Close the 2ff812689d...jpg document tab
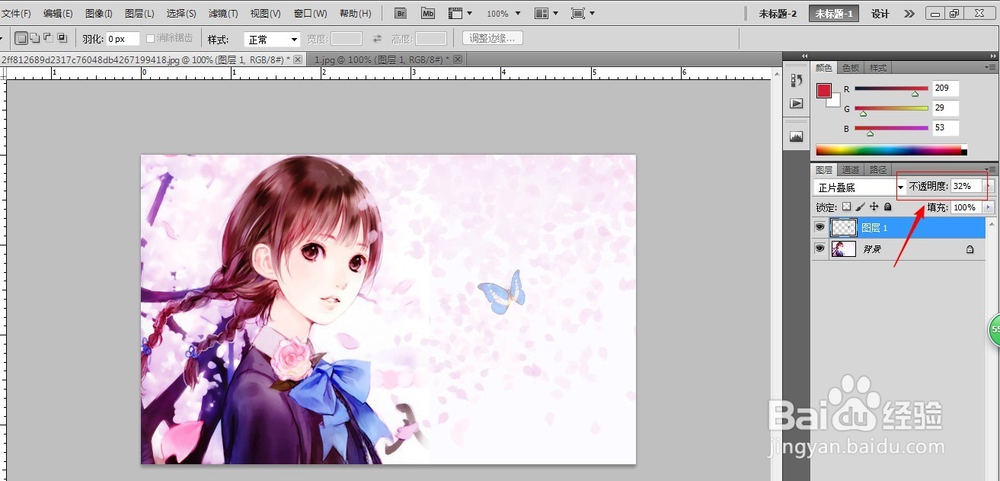Image resolution: width=1000 pixels, height=481 pixels. [298, 59]
